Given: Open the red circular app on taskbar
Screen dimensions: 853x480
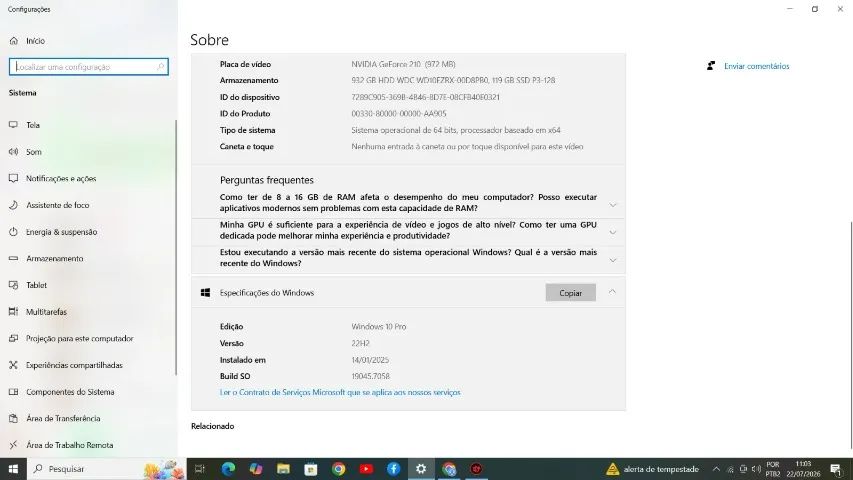Looking at the screenshot, I should pyautogui.click(x=476, y=469).
